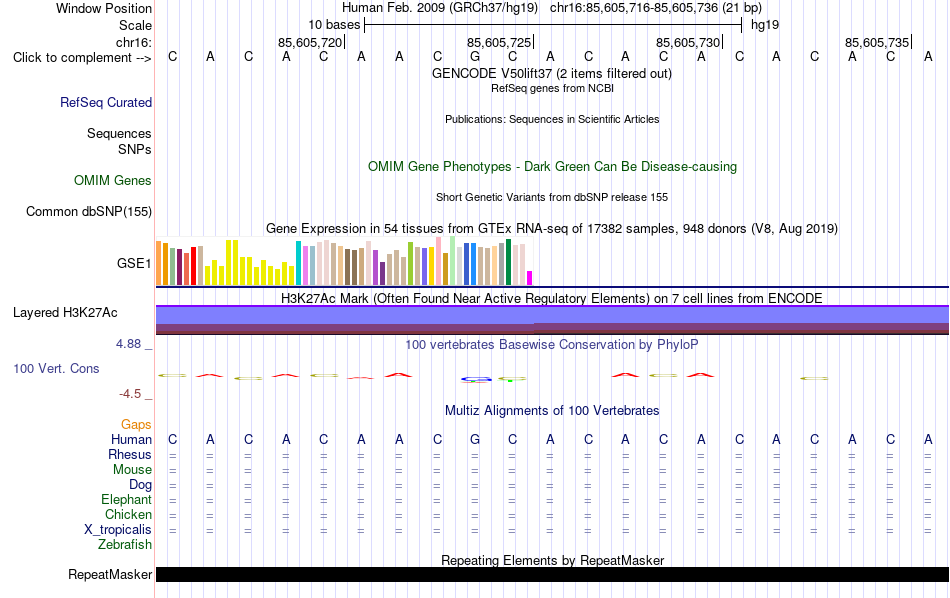This screenshot has height=598, width=950.
Task: Select the Rhesus species label
Action: click(x=130, y=454)
